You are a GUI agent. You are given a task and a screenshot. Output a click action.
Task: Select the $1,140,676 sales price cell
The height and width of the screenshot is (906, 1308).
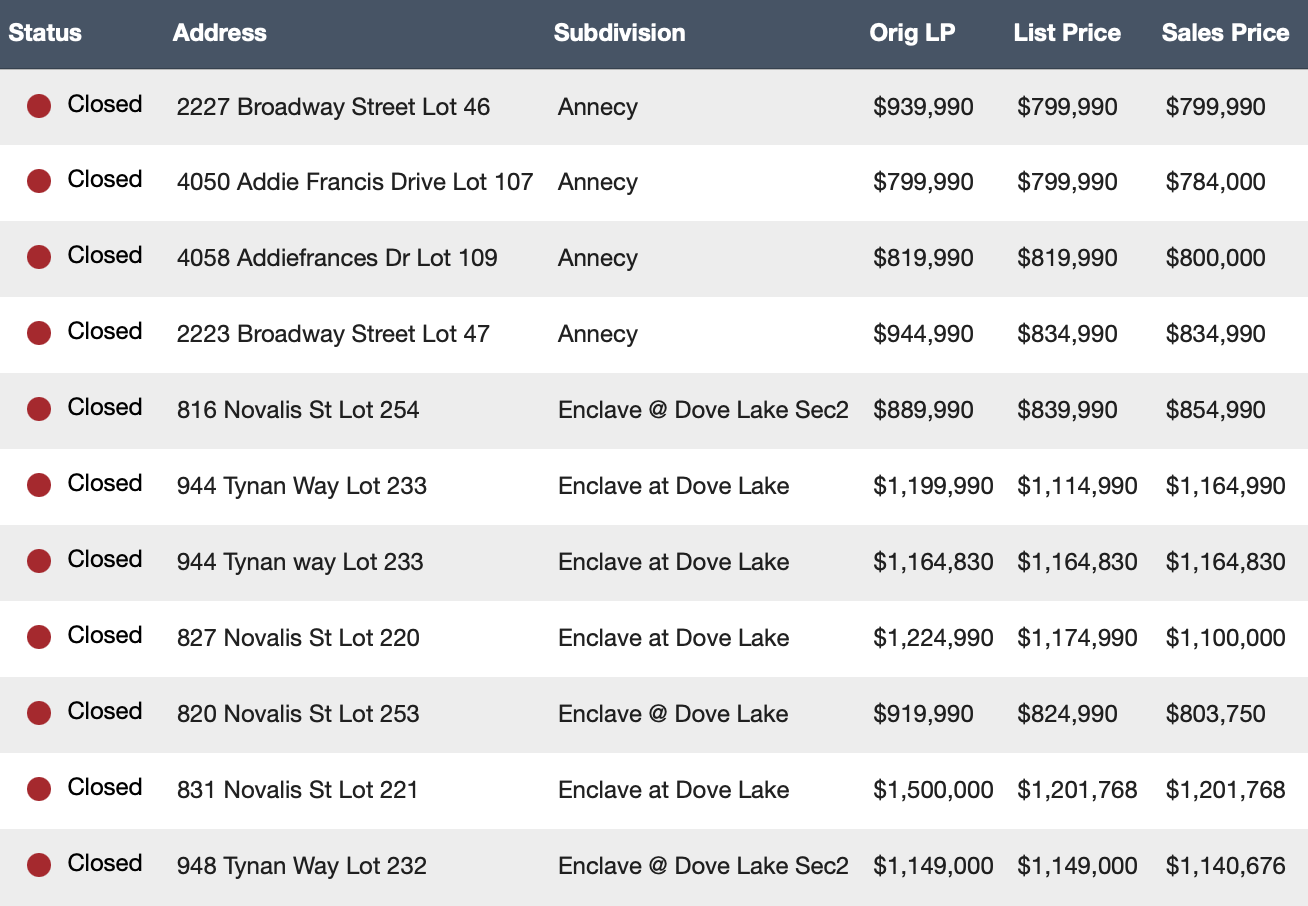1225,866
